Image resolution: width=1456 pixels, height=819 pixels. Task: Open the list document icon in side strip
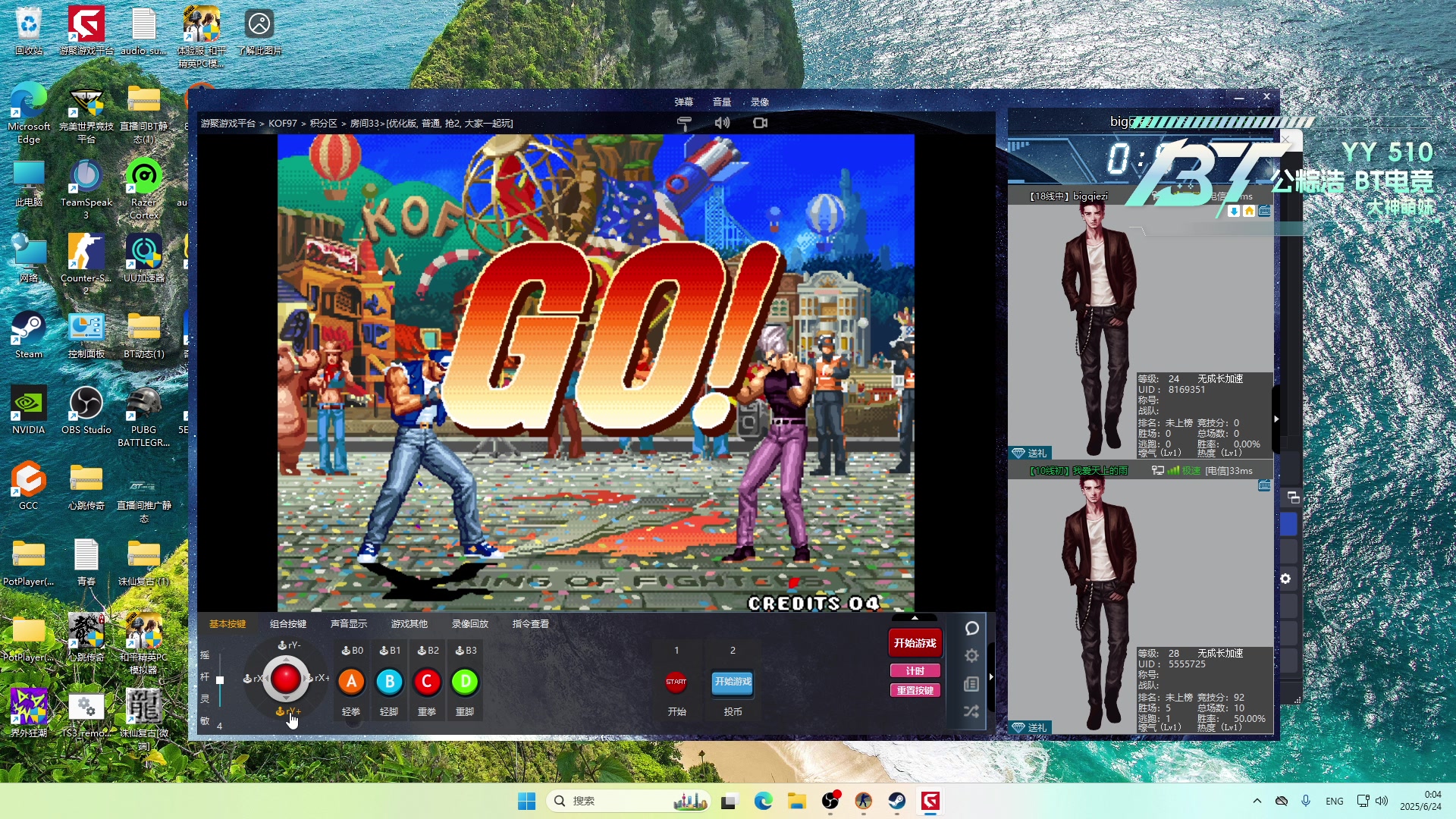(x=971, y=684)
